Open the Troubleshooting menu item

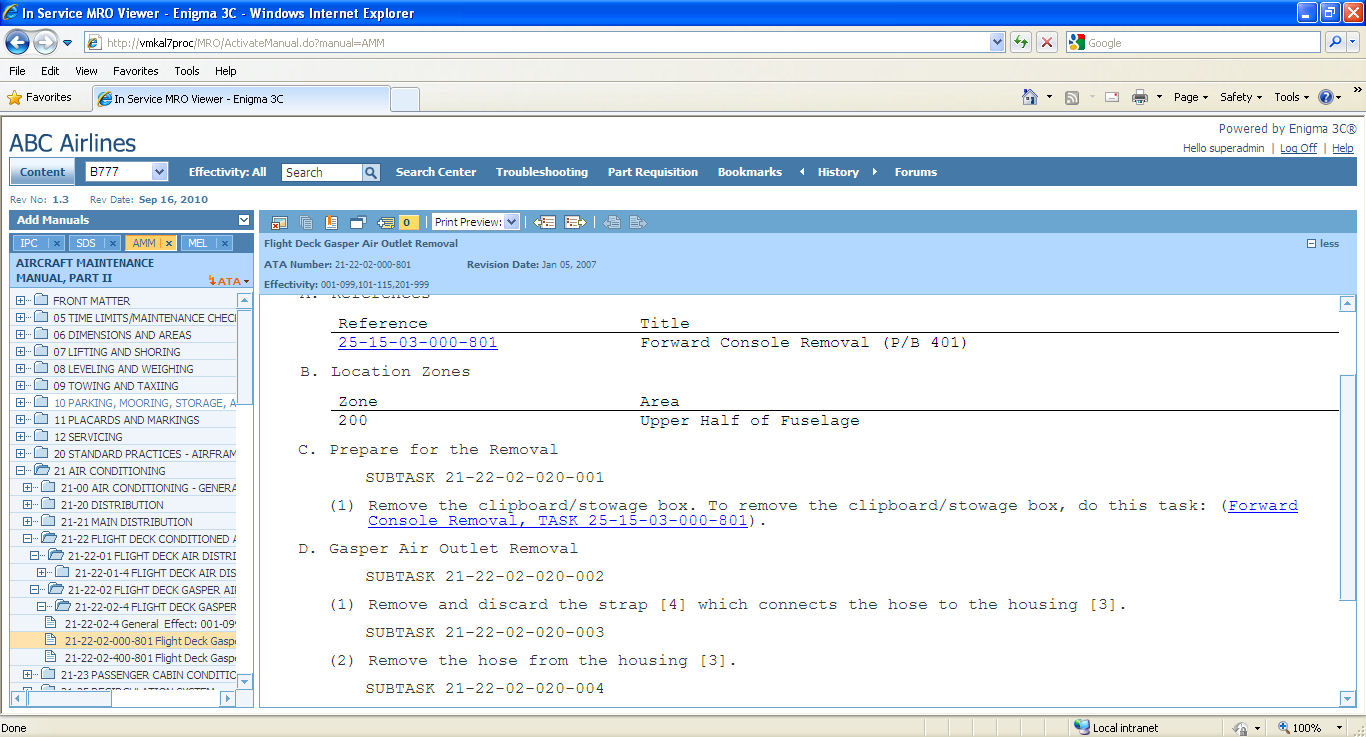click(541, 172)
